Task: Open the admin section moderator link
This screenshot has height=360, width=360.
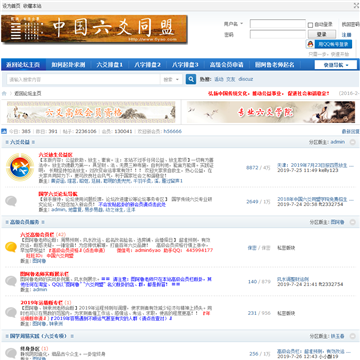Action: tap(337, 142)
